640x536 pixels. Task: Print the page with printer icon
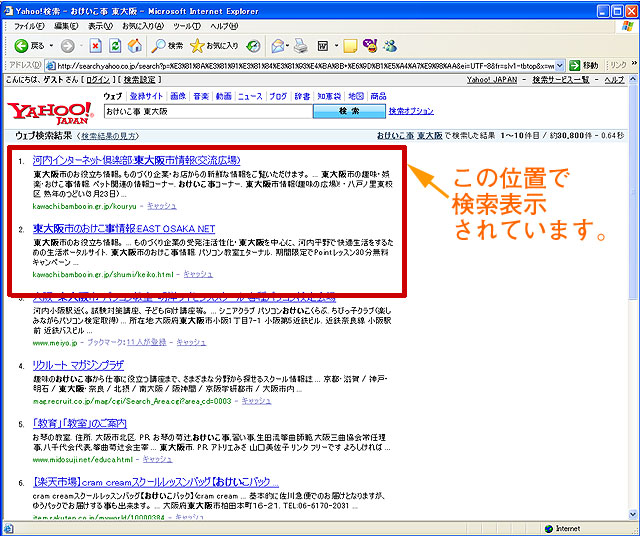pos(301,46)
